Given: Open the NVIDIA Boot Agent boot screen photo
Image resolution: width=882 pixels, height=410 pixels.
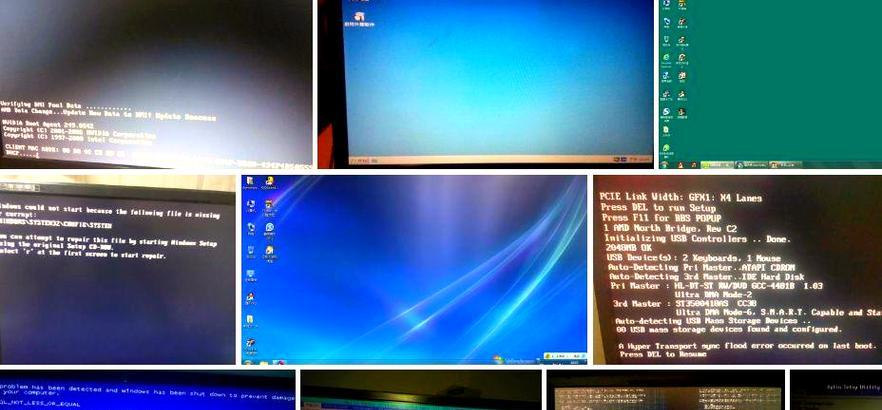Looking at the screenshot, I should tap(156, 84).
